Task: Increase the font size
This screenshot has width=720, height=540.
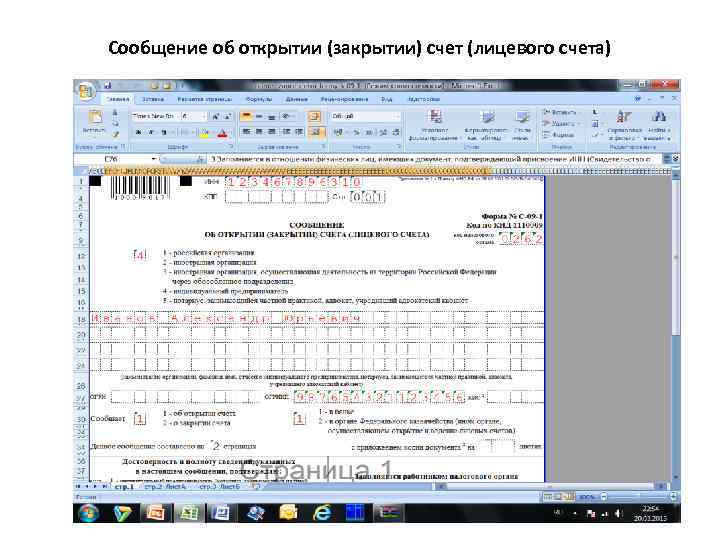Action: click(216, 117)
